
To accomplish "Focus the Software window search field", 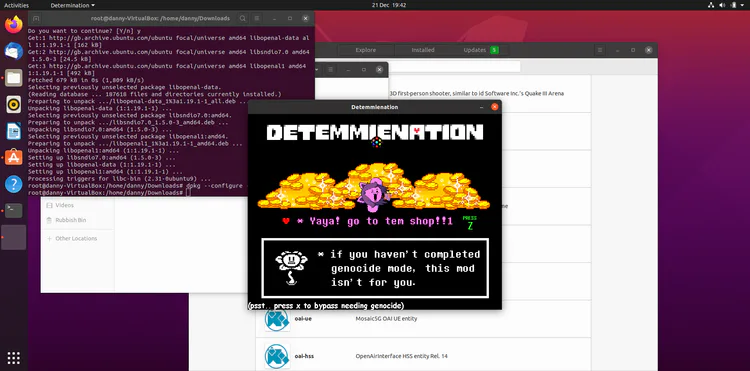I will (454, 67).
